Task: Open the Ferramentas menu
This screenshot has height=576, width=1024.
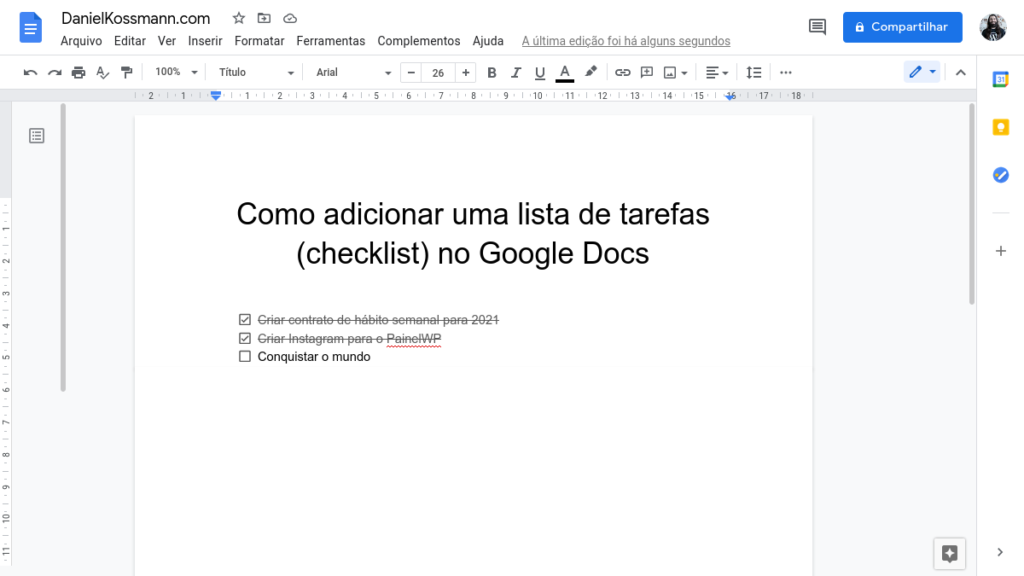Action: tap(330, 41)
